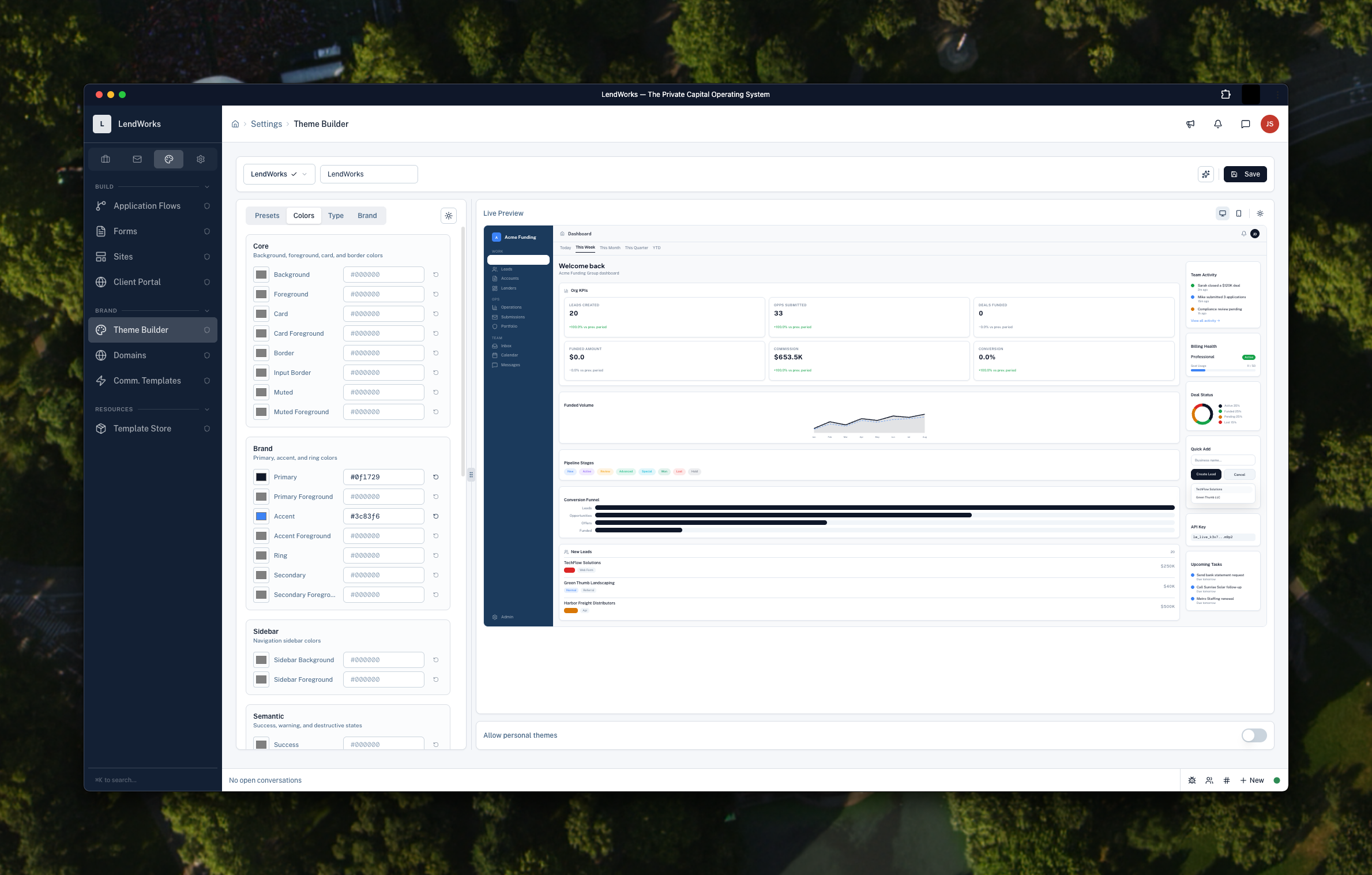This screenshot has width=1372, height=875.
Task: Open the notifications bell in header
Action: tap(1218, 124)
